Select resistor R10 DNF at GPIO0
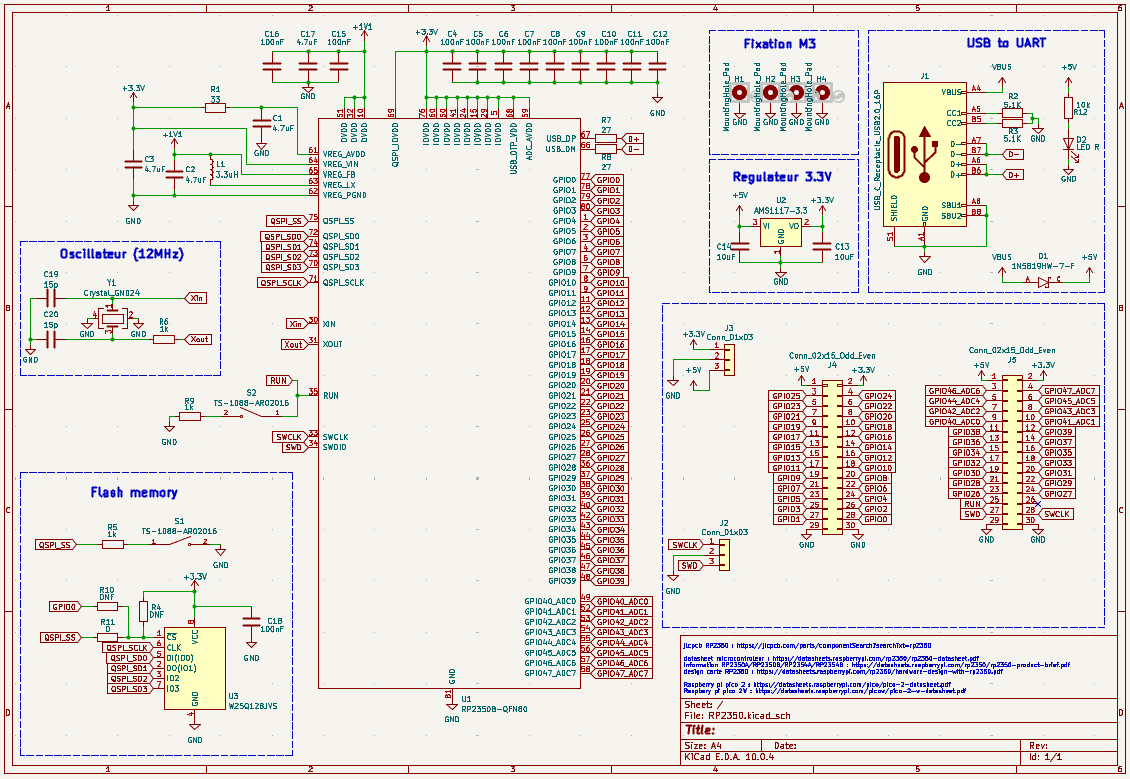Image resolution: width=1130 pixels, height=779 pixels. coord(107,607)
